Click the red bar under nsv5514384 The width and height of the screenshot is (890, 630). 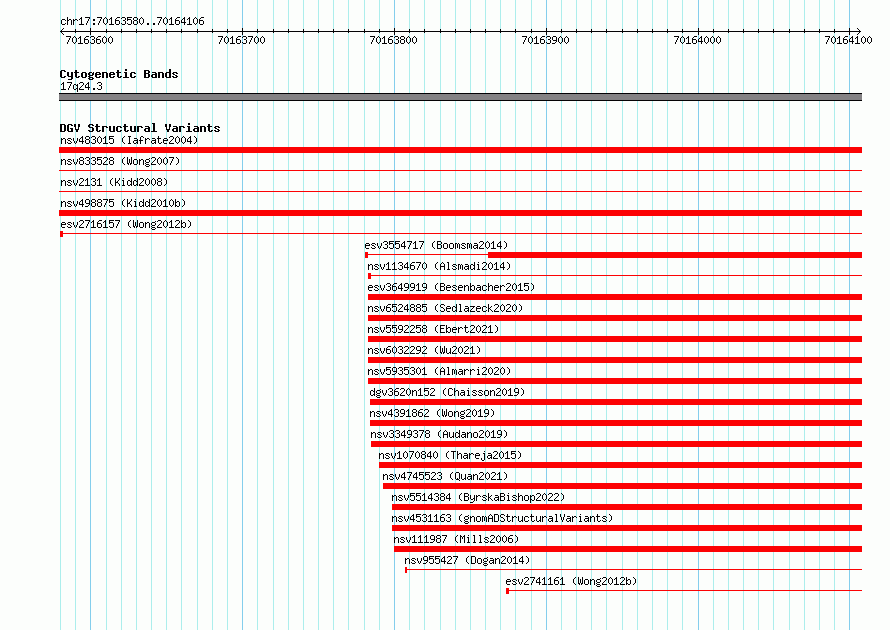627,507
